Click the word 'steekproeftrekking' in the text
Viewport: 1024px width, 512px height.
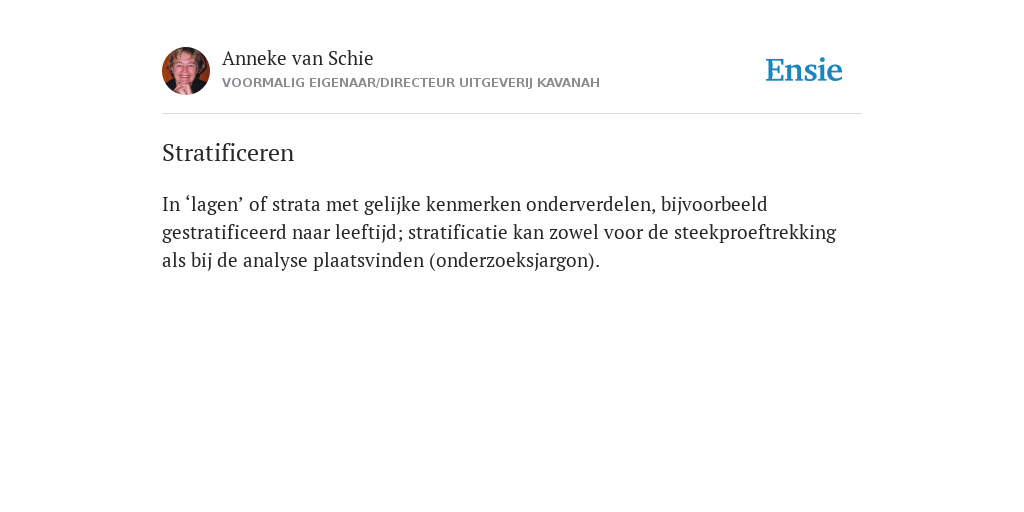(754, 233)
